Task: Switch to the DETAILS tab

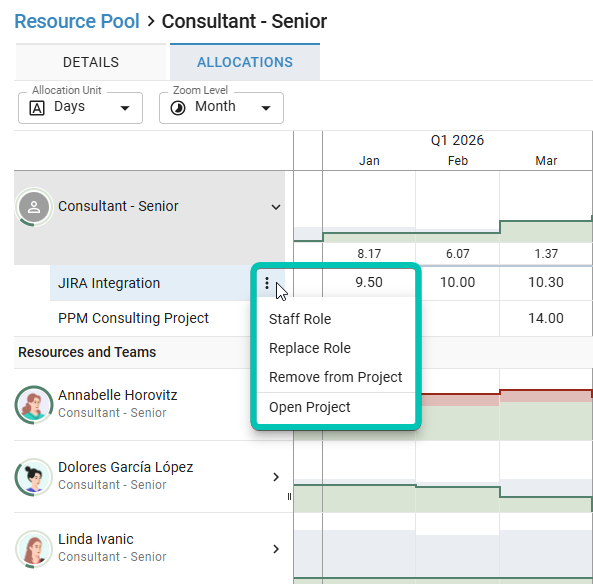Action: 91,62
